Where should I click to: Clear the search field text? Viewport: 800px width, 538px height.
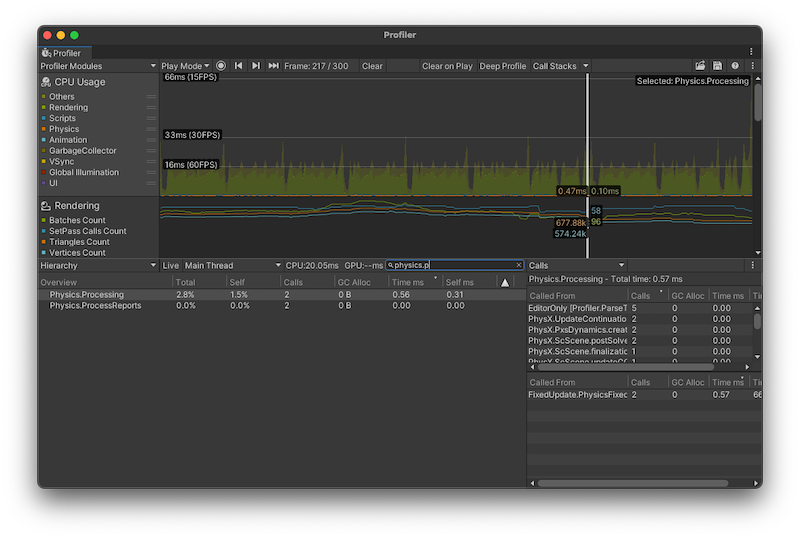tap(518, 265)
